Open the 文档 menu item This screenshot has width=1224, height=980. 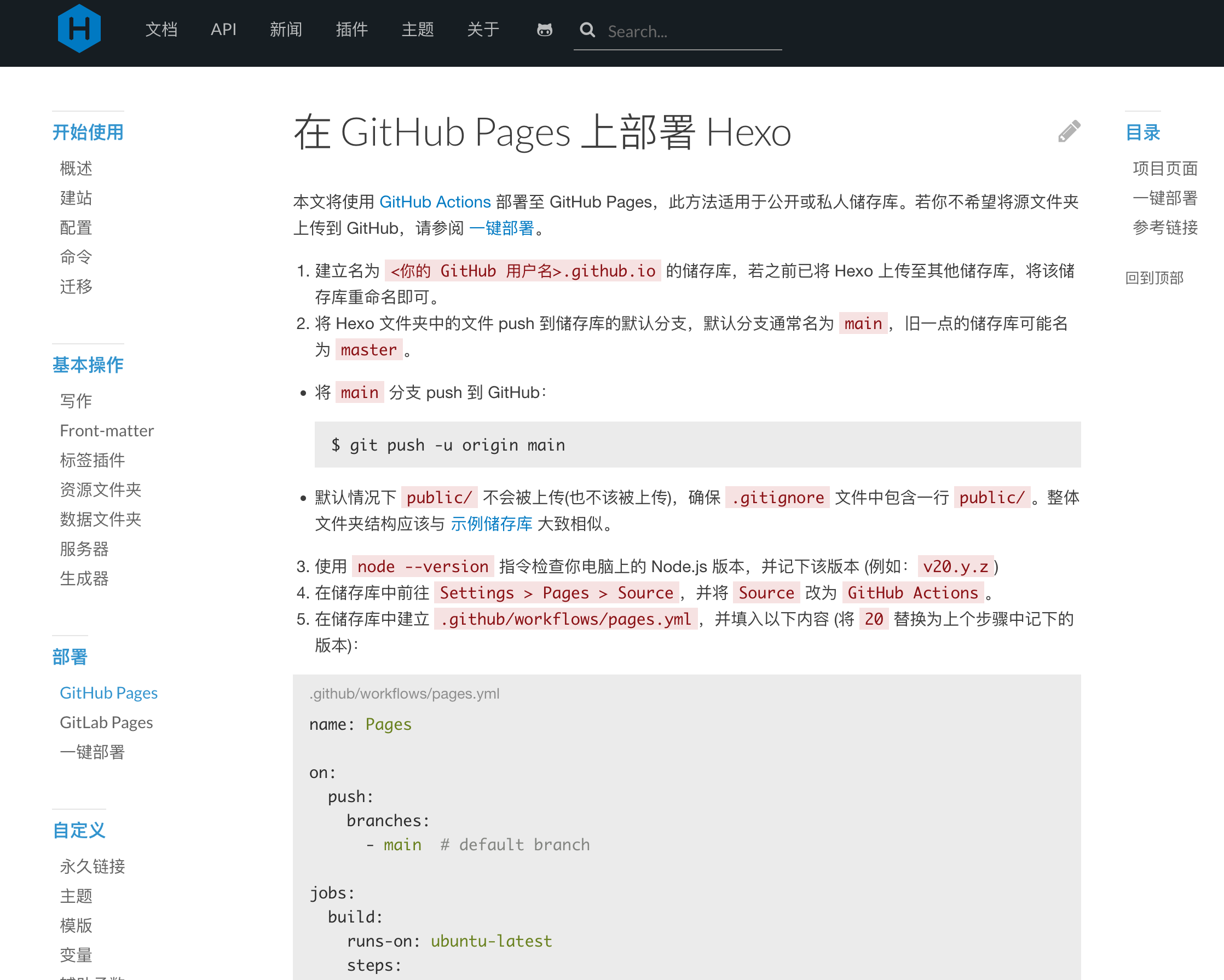[161, 30]
